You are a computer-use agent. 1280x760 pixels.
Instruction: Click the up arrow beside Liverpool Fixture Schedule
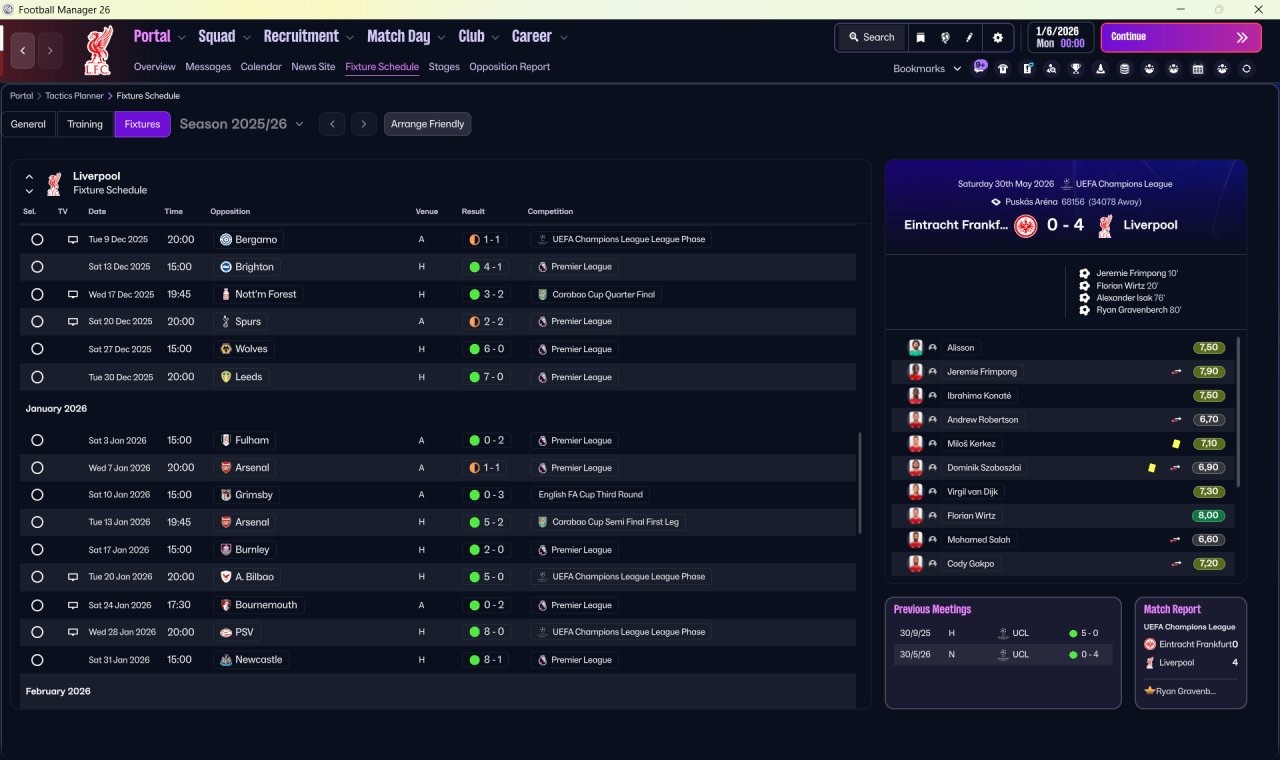click(x=29, y=177)
